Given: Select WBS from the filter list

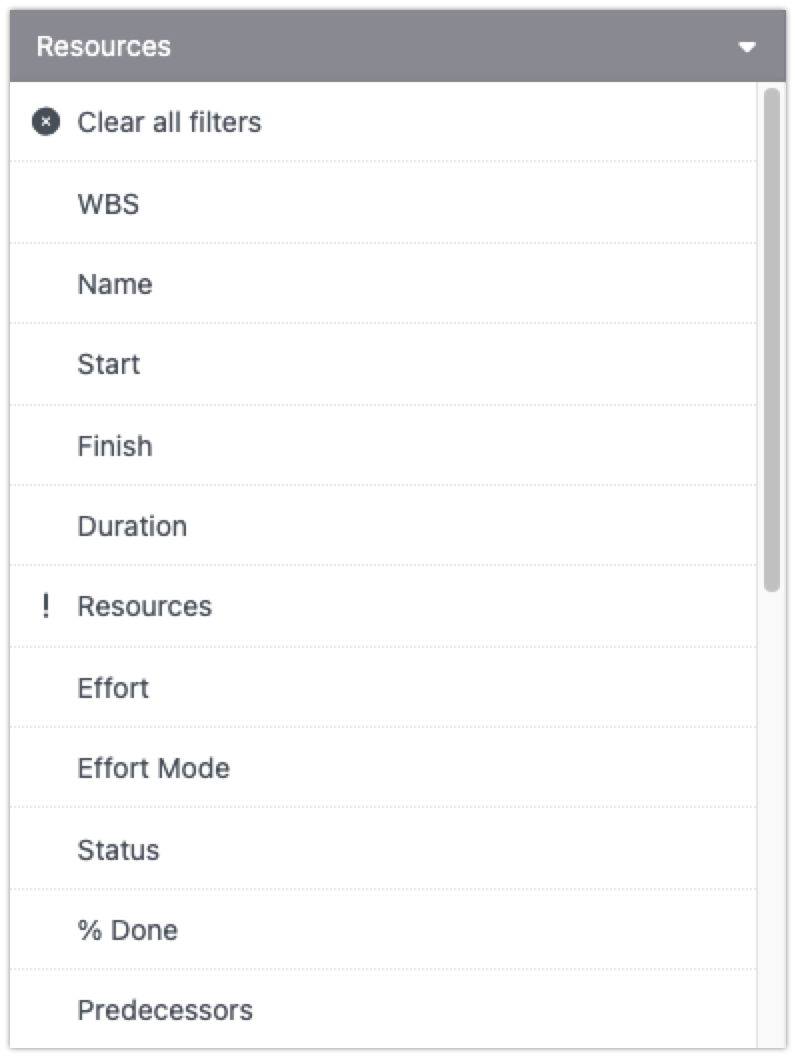Looking at the screenshot, I should [109, 203].
